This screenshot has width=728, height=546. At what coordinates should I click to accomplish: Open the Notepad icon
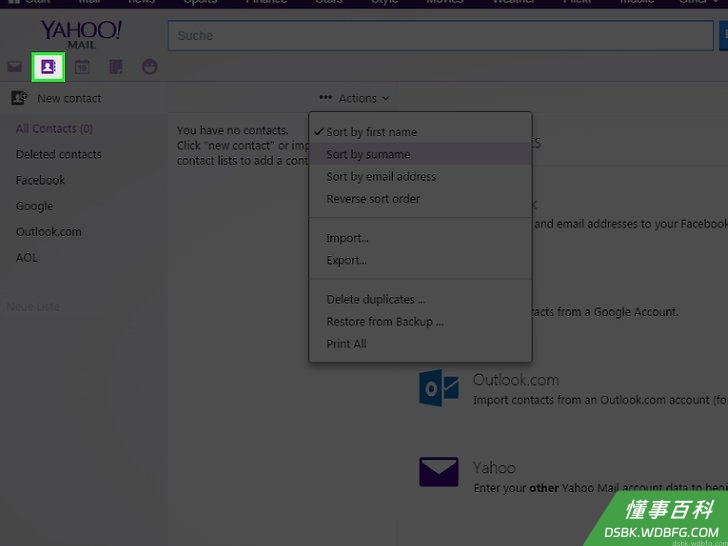click(116, 67)
